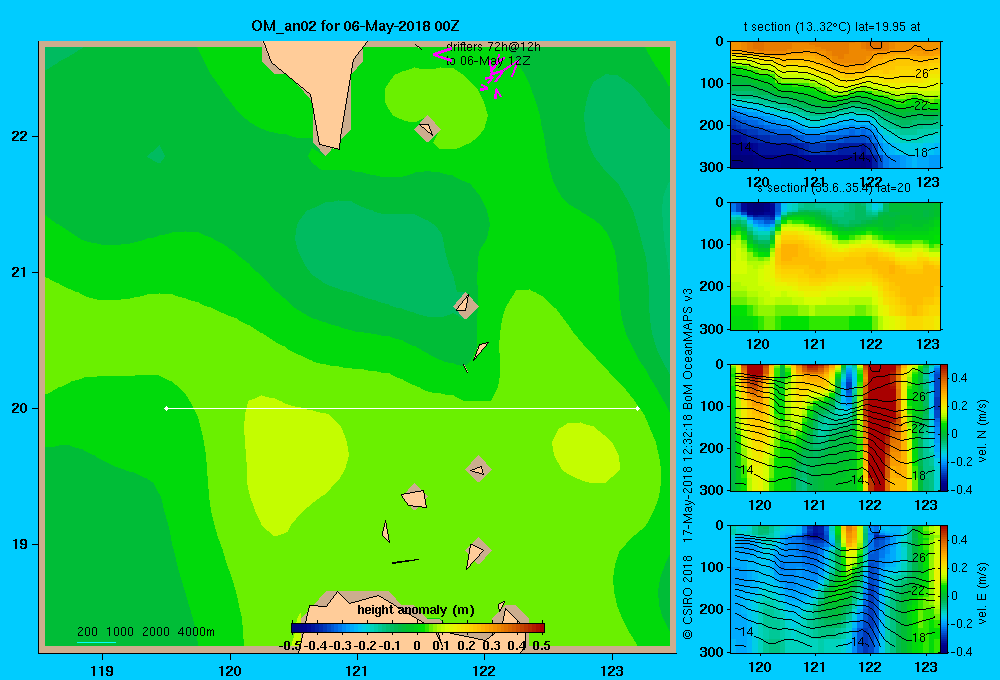Click the bathymetry legend '200 1000 2000 4000m'
The width and height of the screenshot is (1000, 680).
pyautogui.click(x=145, y=632)
